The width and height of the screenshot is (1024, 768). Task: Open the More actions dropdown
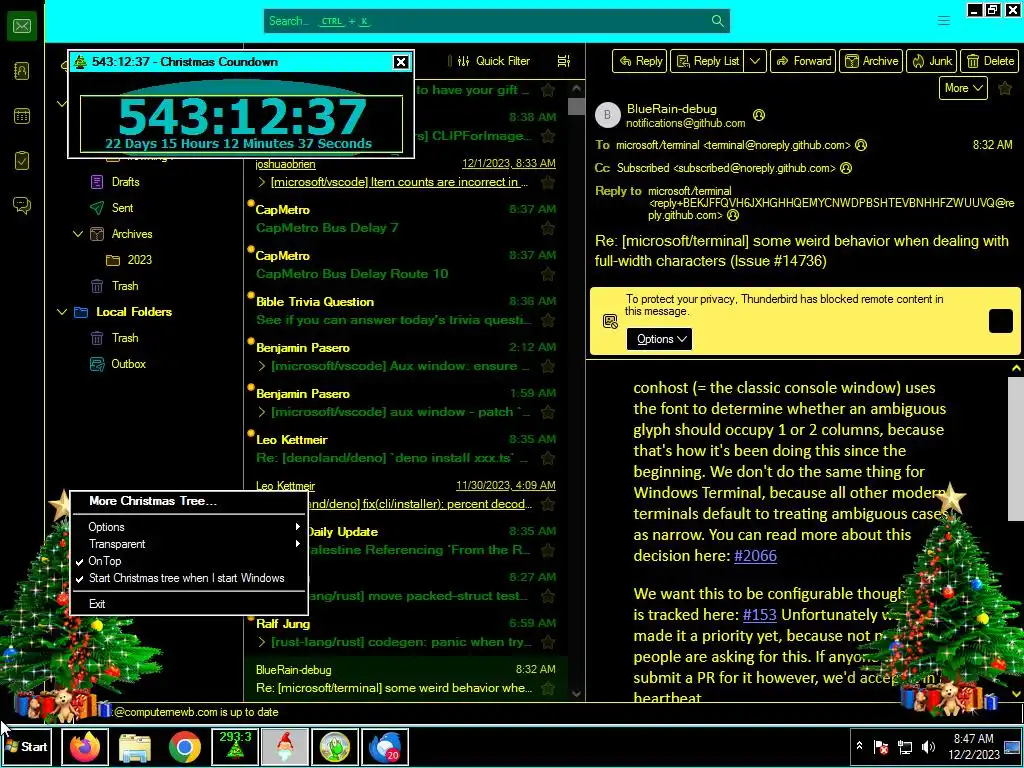point(963,88)
